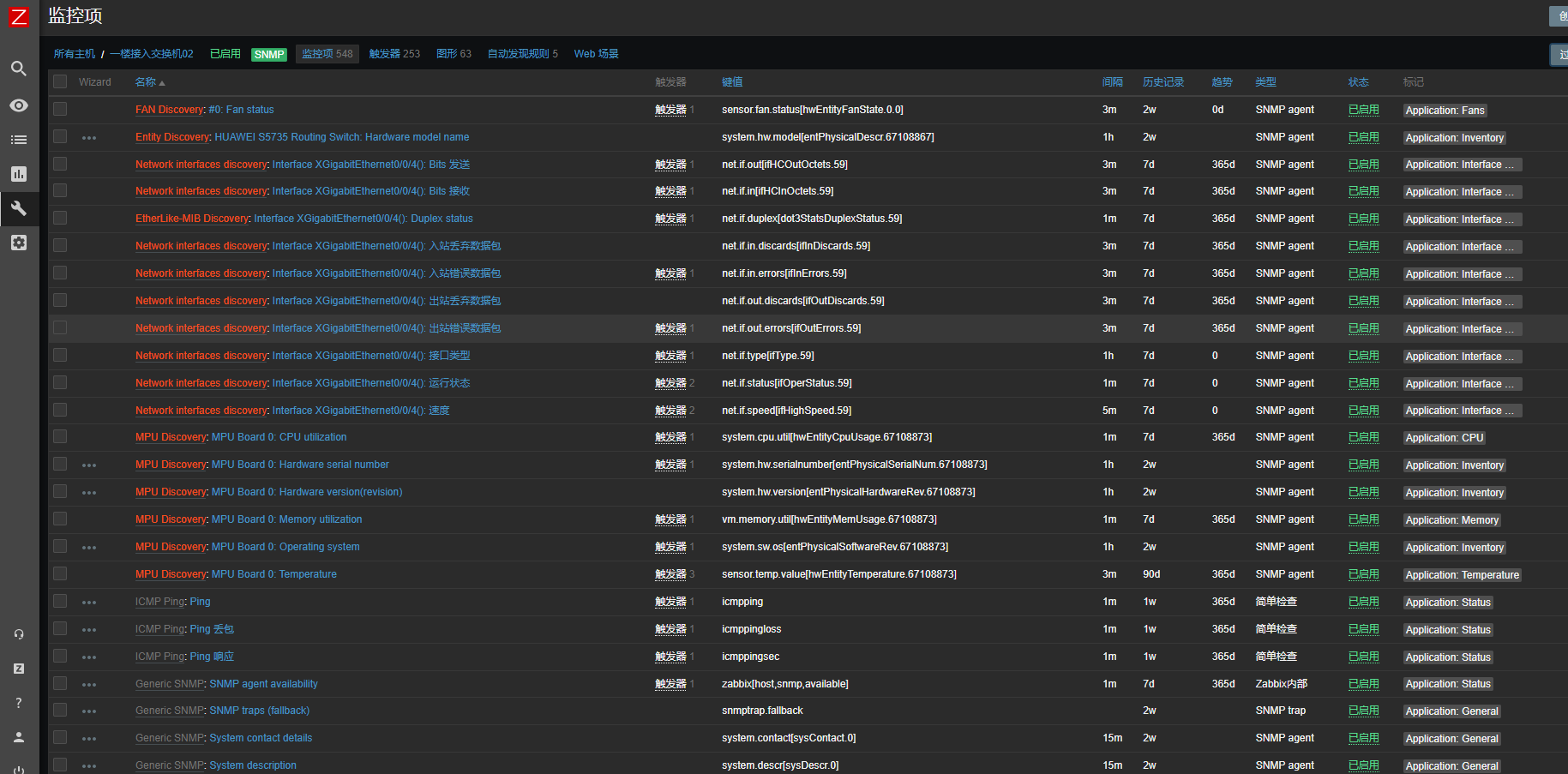Image resolution: width=1568 pixels, height=774 pixels.
Task: Open dots menu for Ping 响应 row
Action: (x=89, y=657)
